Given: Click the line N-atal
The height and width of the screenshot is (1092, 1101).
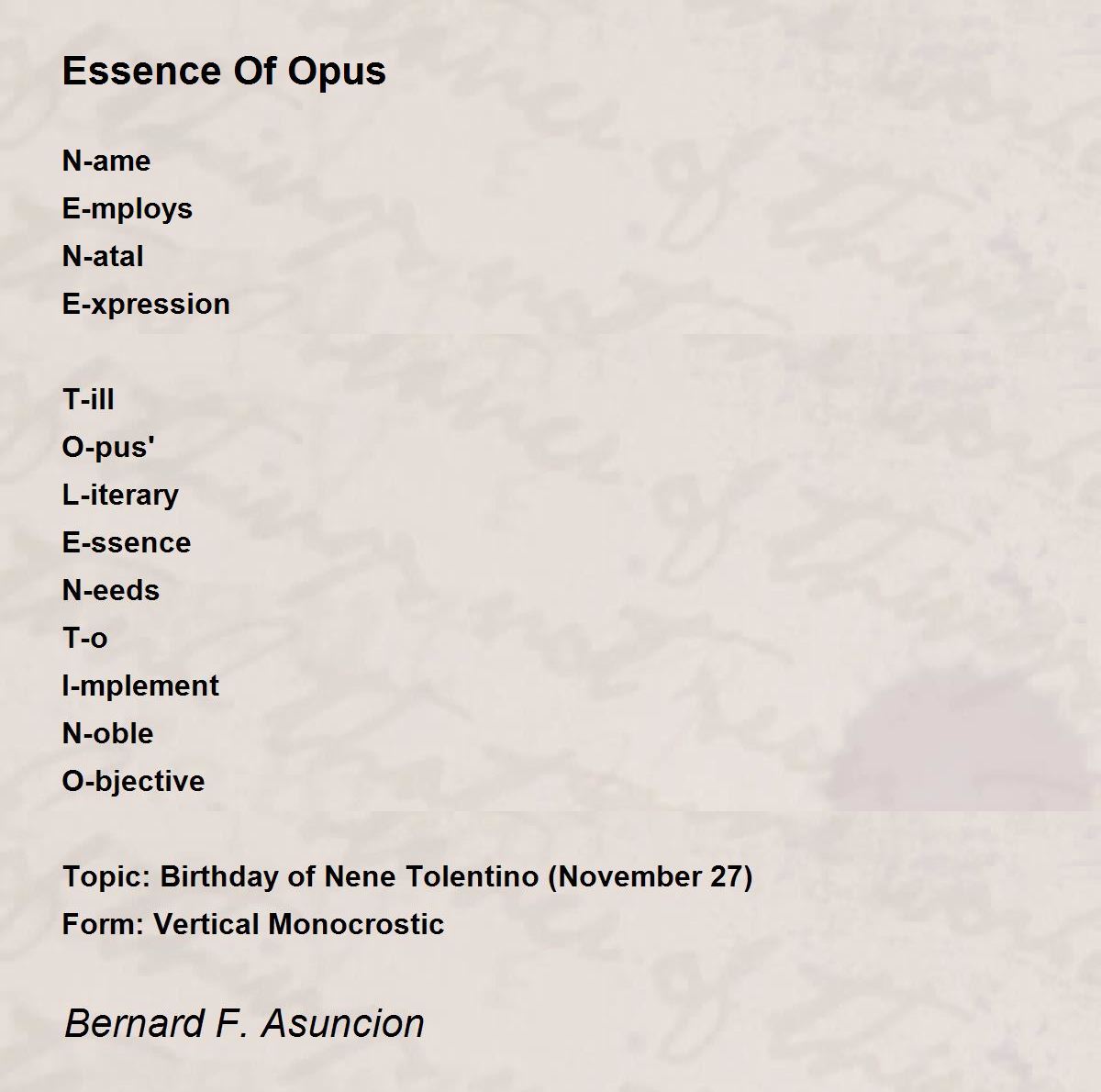Looking at the screenshot, I should pos(103,256).
